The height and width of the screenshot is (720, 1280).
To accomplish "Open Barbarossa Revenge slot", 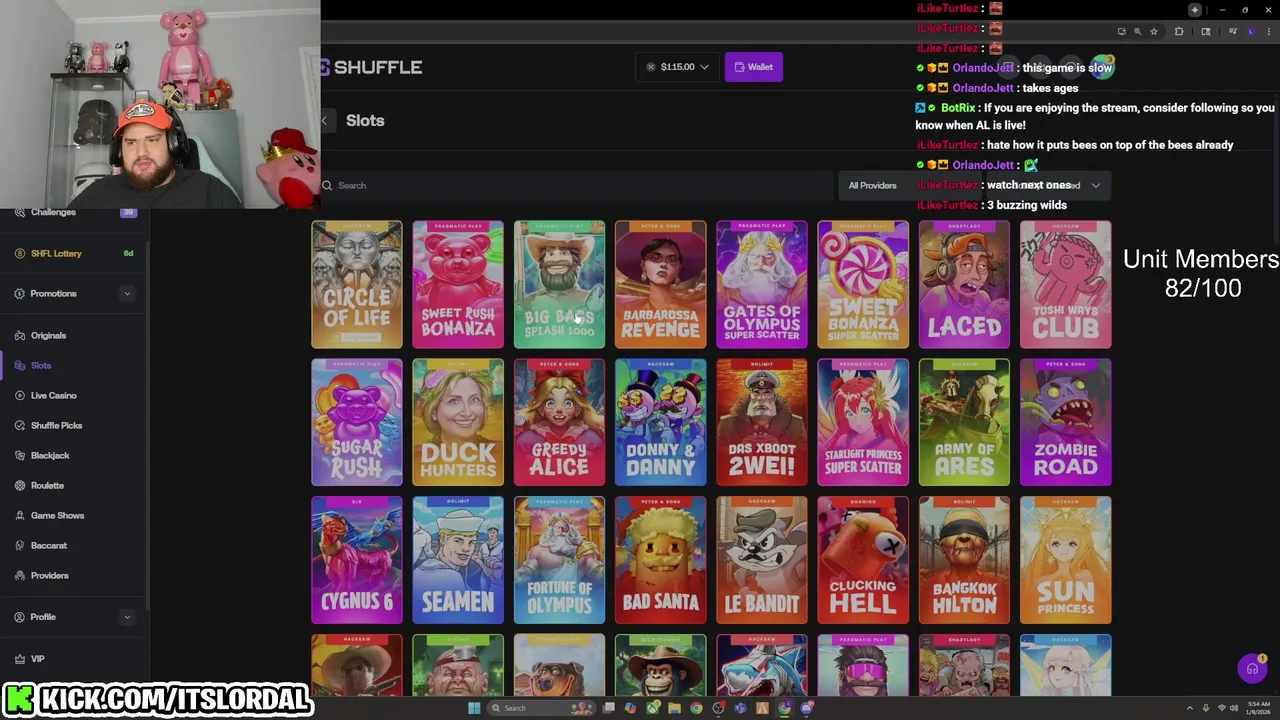I will (x=660, y=285).
